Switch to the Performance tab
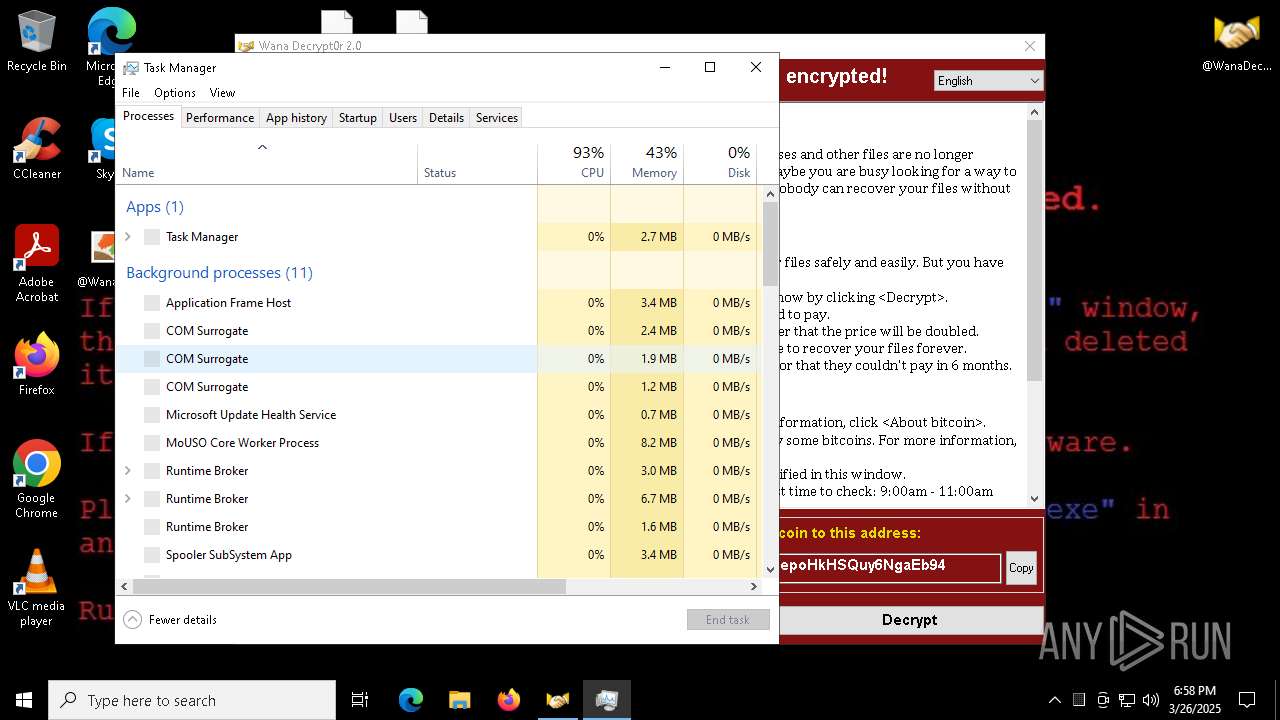 pos(220,118)
